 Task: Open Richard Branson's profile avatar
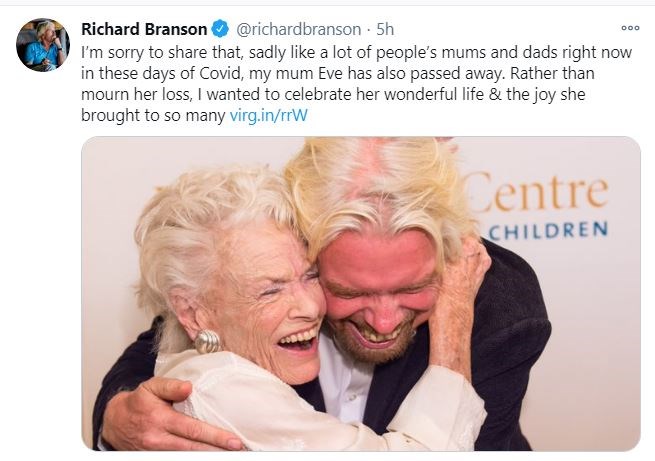click(x=43, y=44)
